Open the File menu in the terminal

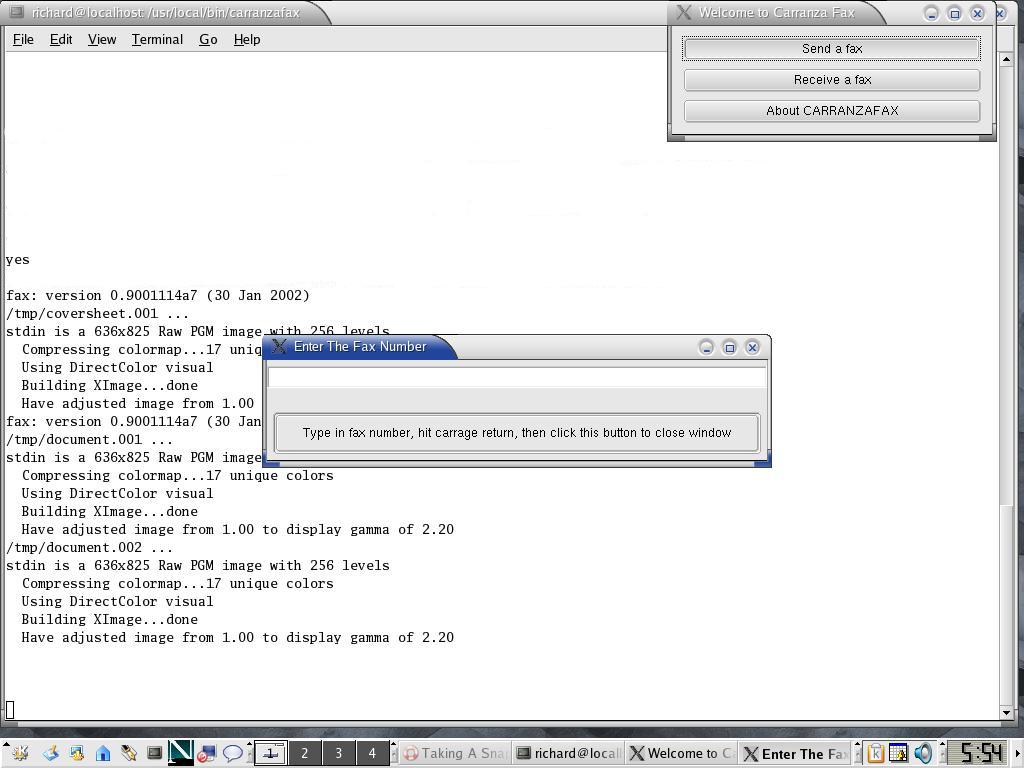pos(23,40)
